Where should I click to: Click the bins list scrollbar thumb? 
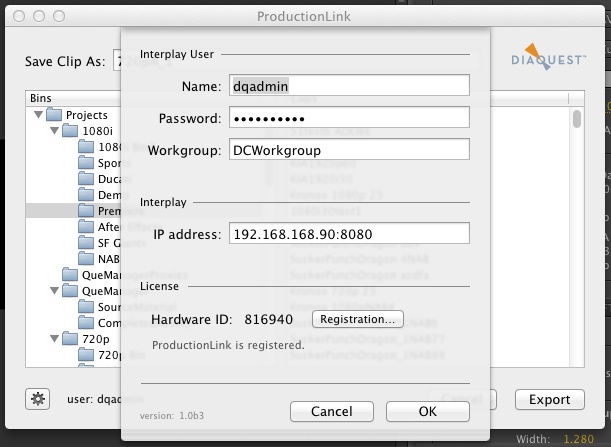pyautogui.click(x=577, y=119)
